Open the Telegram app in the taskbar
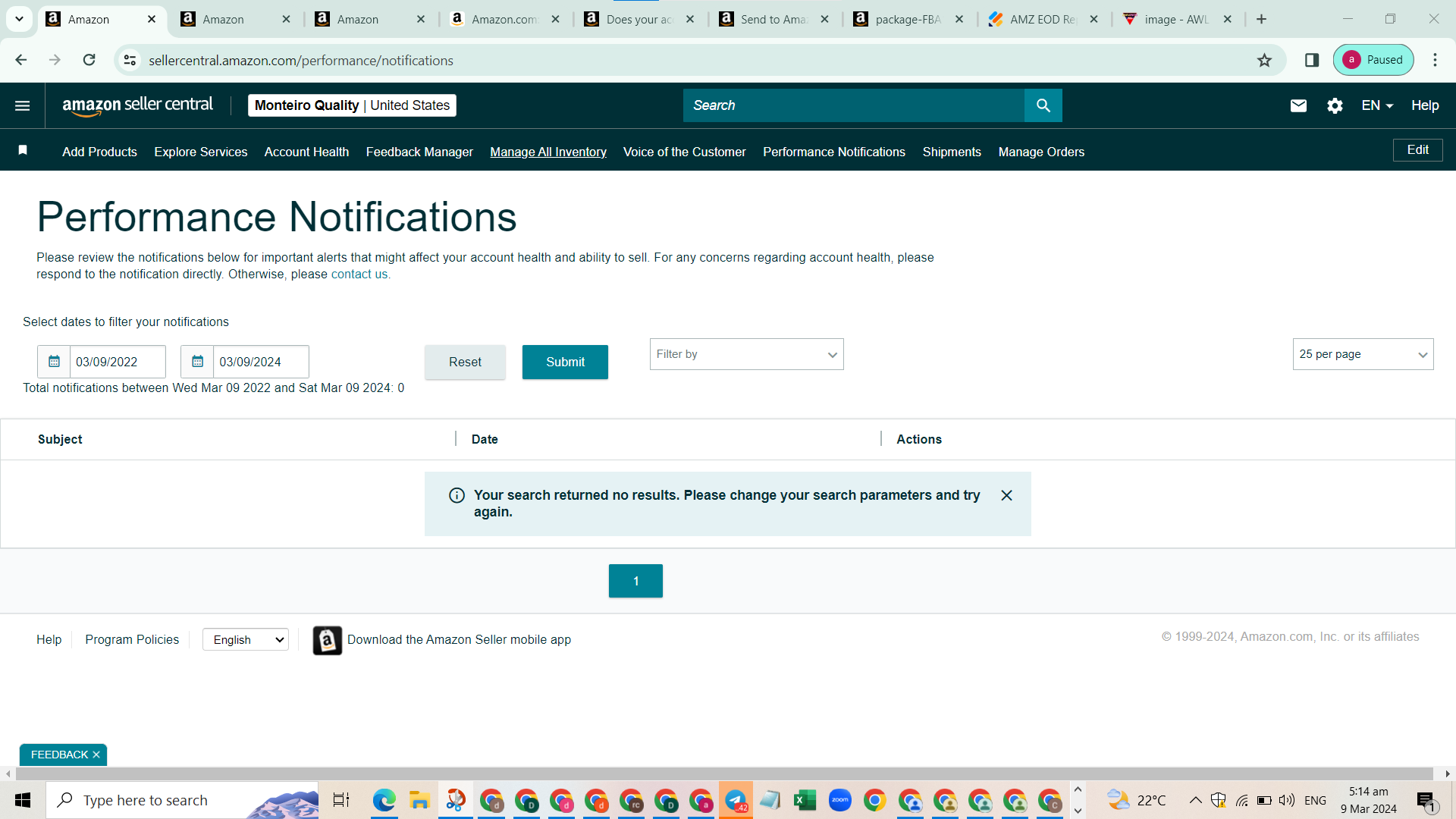 736,800
